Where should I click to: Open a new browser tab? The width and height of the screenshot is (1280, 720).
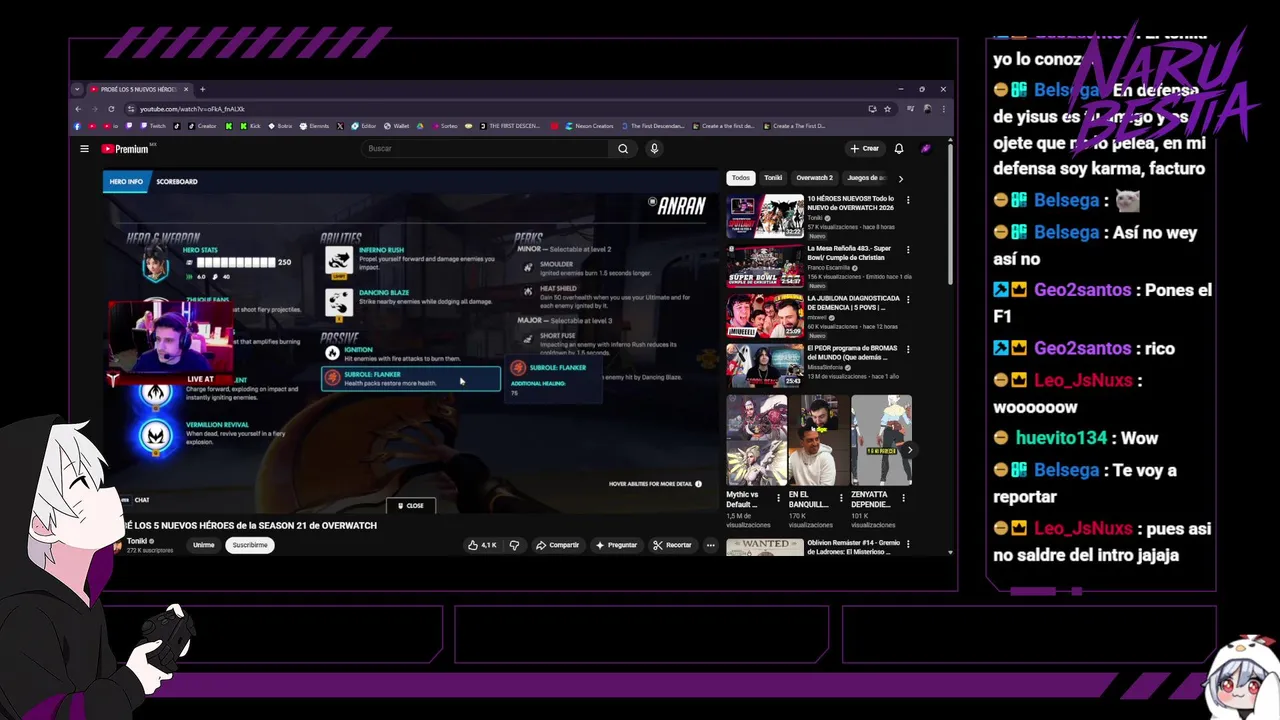coord(202,89)
